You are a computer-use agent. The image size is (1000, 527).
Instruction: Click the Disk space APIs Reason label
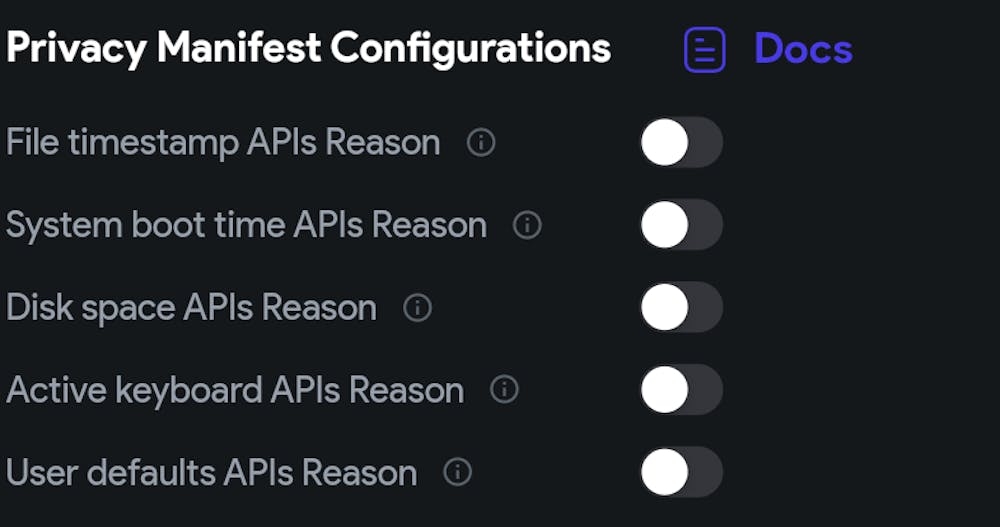click(x=191, y=307)
